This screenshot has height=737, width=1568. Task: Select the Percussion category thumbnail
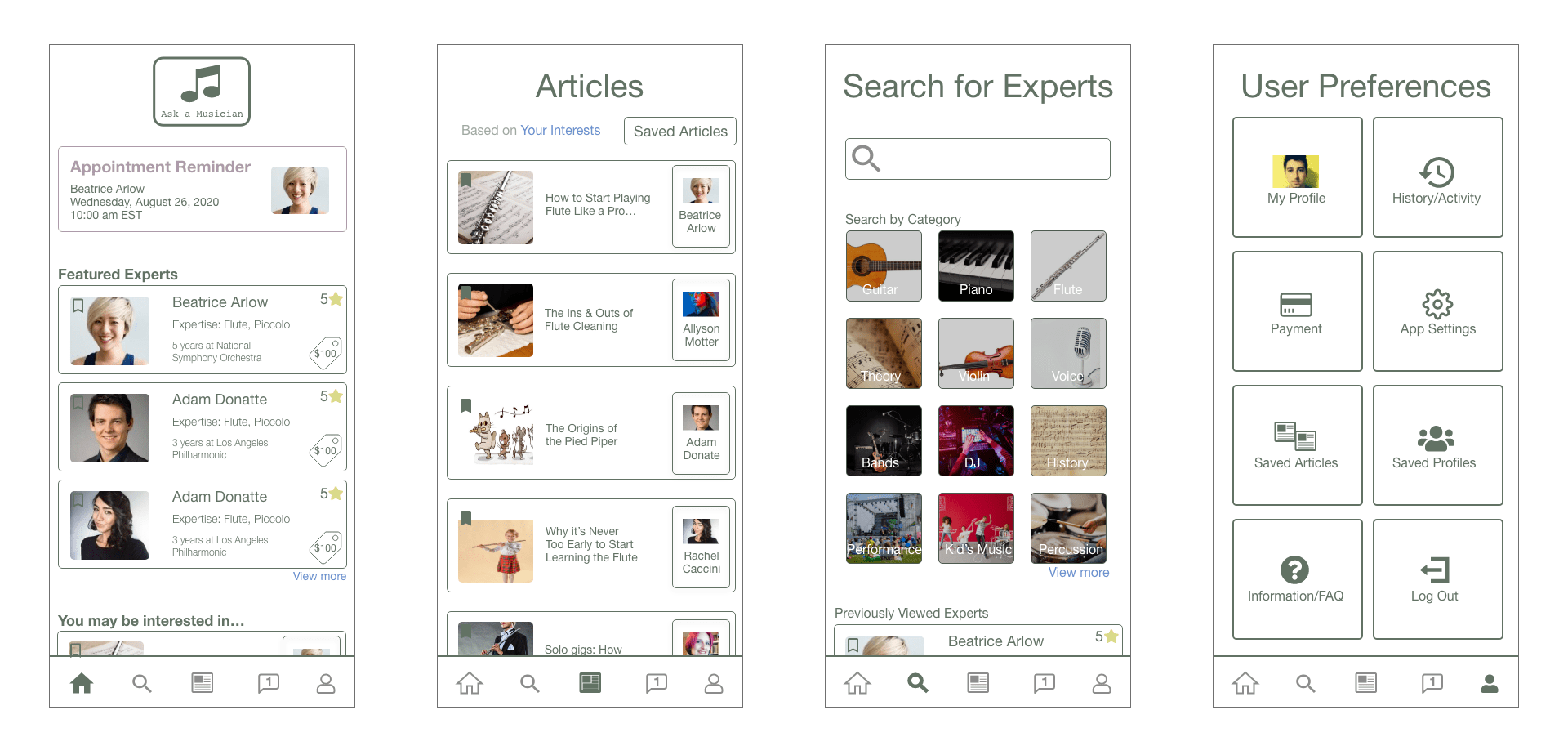tap(1068, 527)
